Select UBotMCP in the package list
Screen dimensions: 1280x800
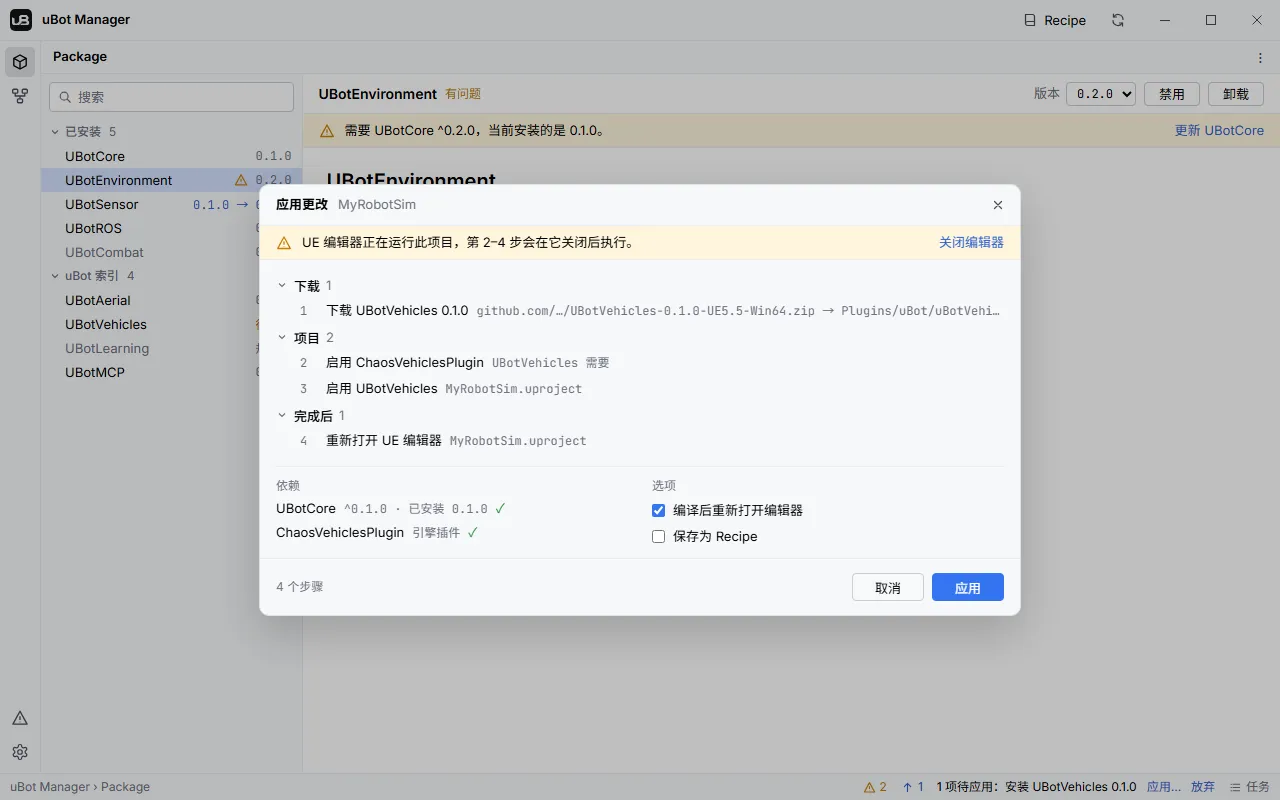tap(171, 372)
